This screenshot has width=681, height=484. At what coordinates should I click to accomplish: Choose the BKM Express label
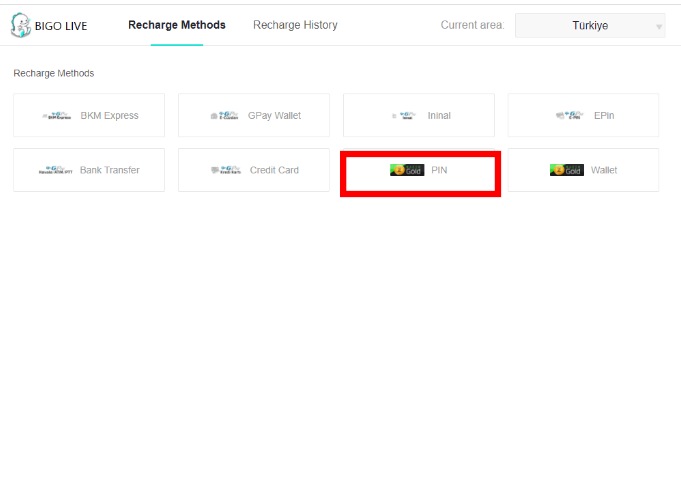[x=109, y=116]
